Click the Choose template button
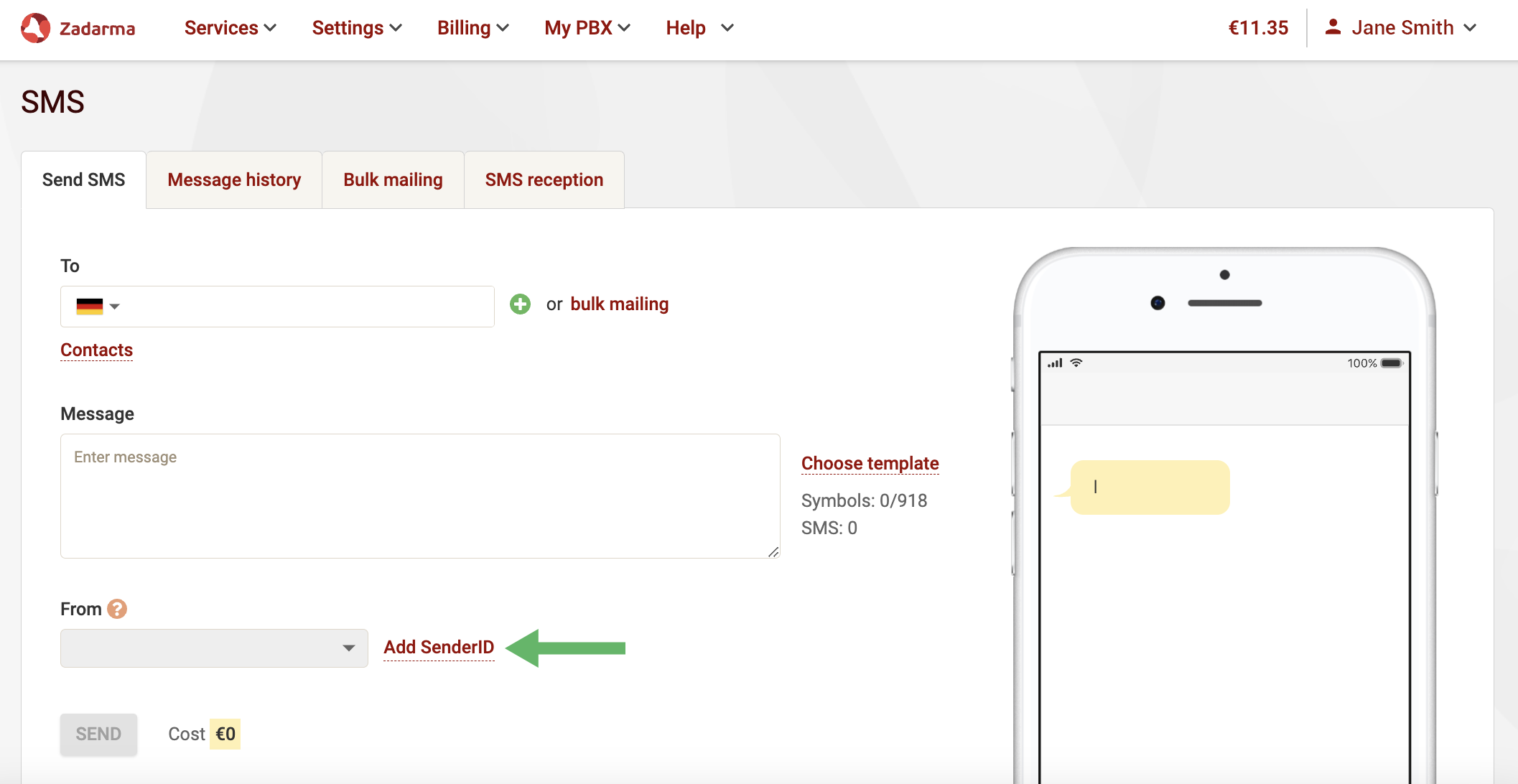 (x=869, y=463)
